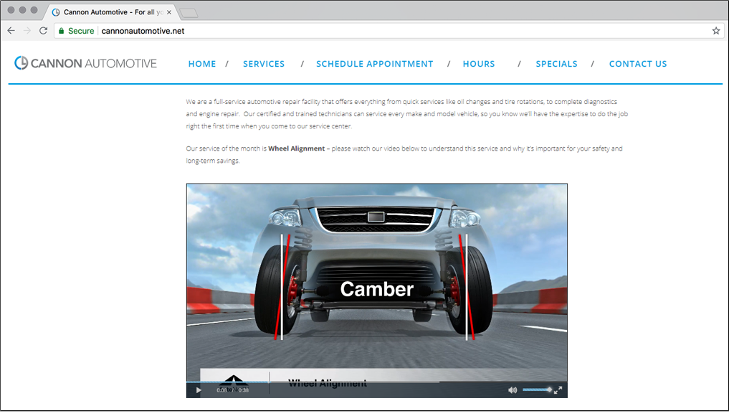Adjust the video volume slider
The width and height of the screenshot is (729, 412).
[x=535, y=389]
